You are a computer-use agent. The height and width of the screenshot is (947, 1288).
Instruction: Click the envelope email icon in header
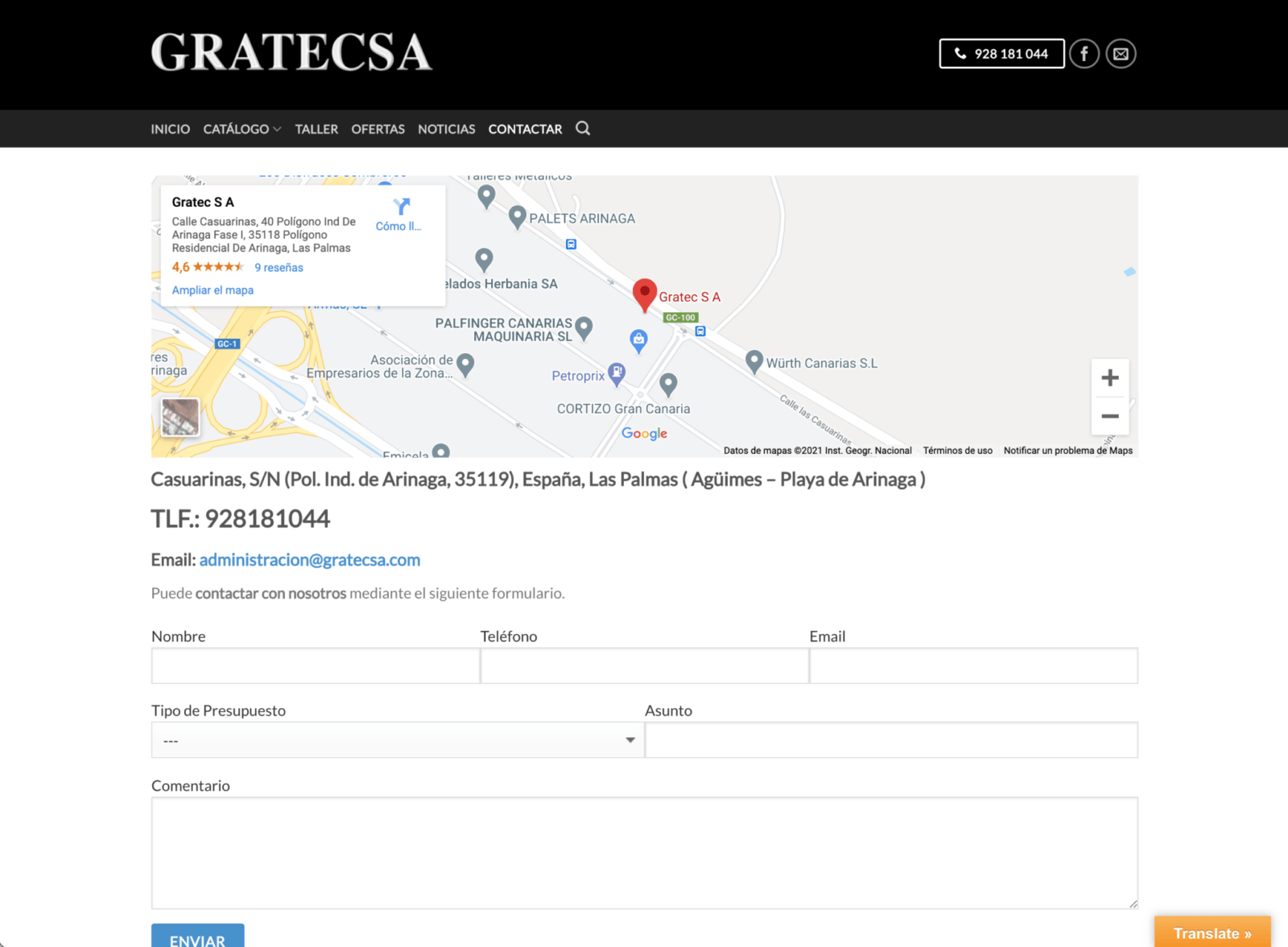pos(1121,54)
